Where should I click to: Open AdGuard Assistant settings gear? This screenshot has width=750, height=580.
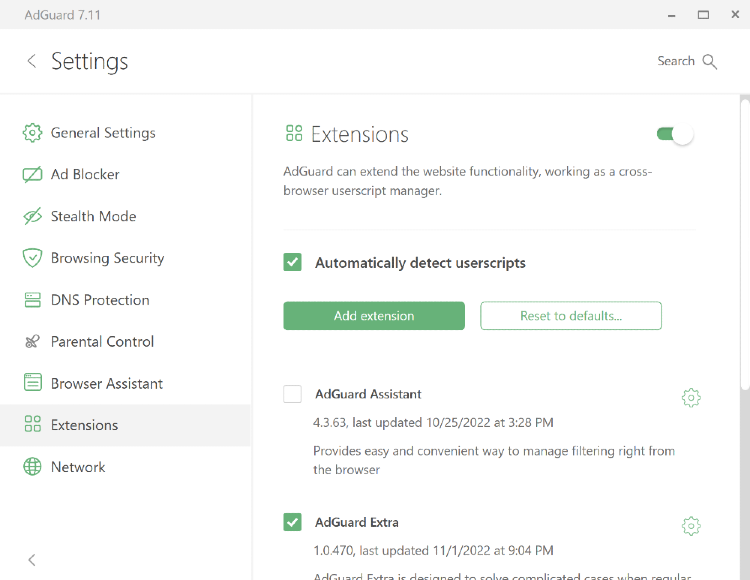pos(691,398)
